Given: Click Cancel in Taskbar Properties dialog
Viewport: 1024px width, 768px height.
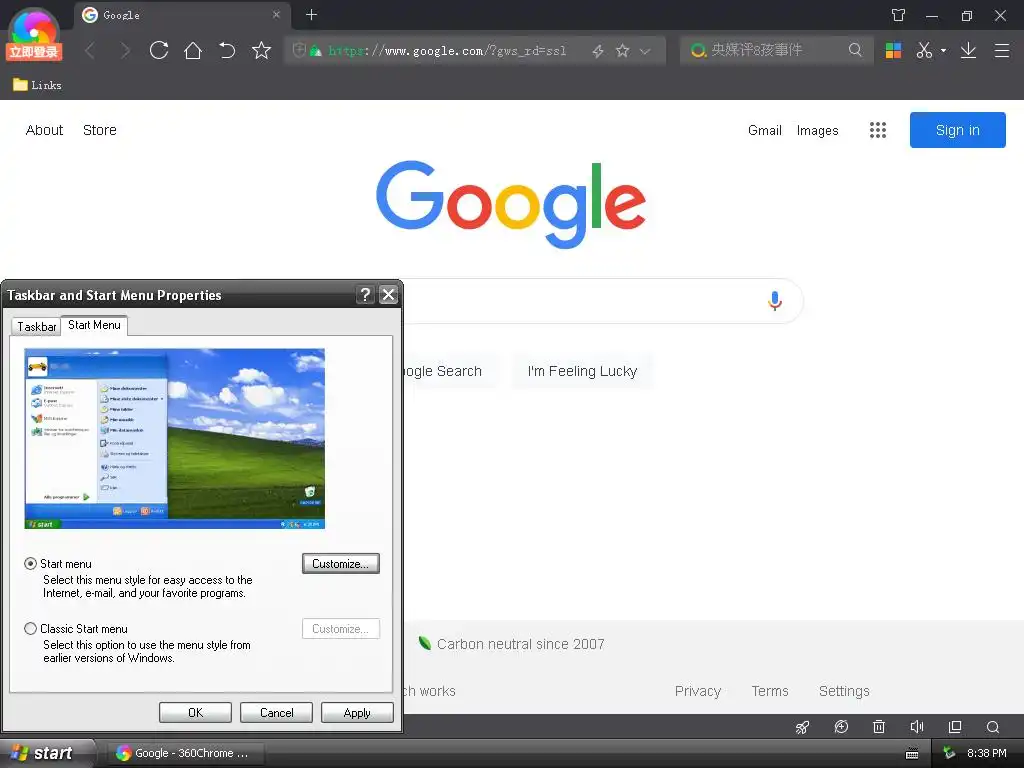Looking at the screenshot, I should click(x=276, y=712).
